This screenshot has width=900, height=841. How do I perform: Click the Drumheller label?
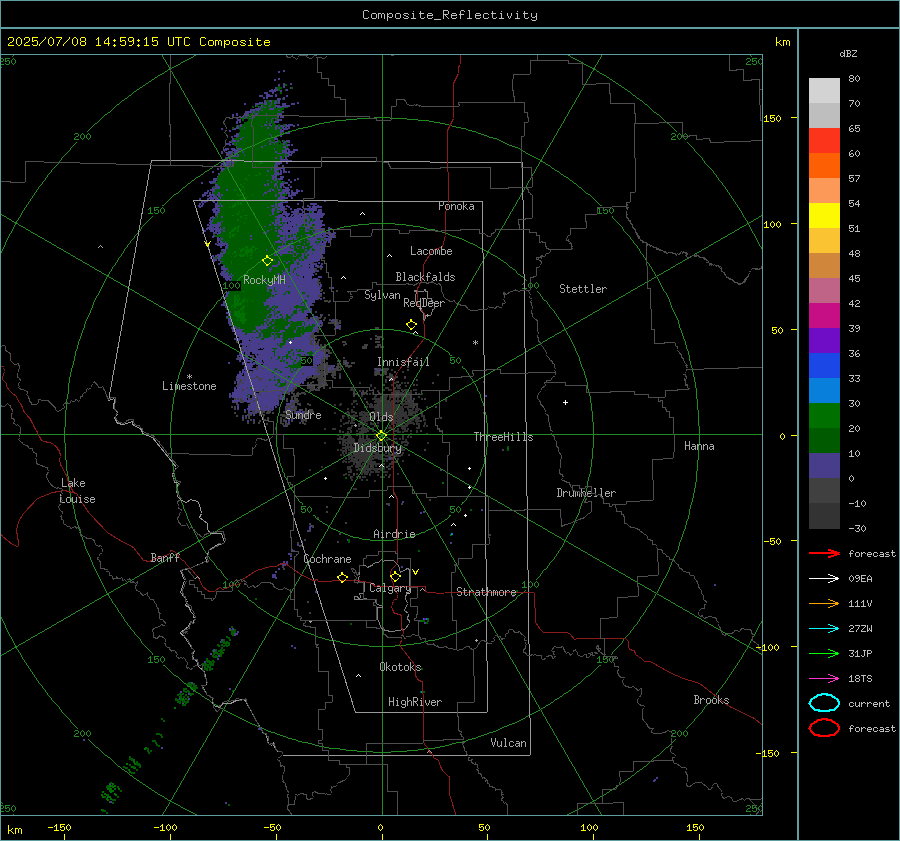(x=586, y=493)
